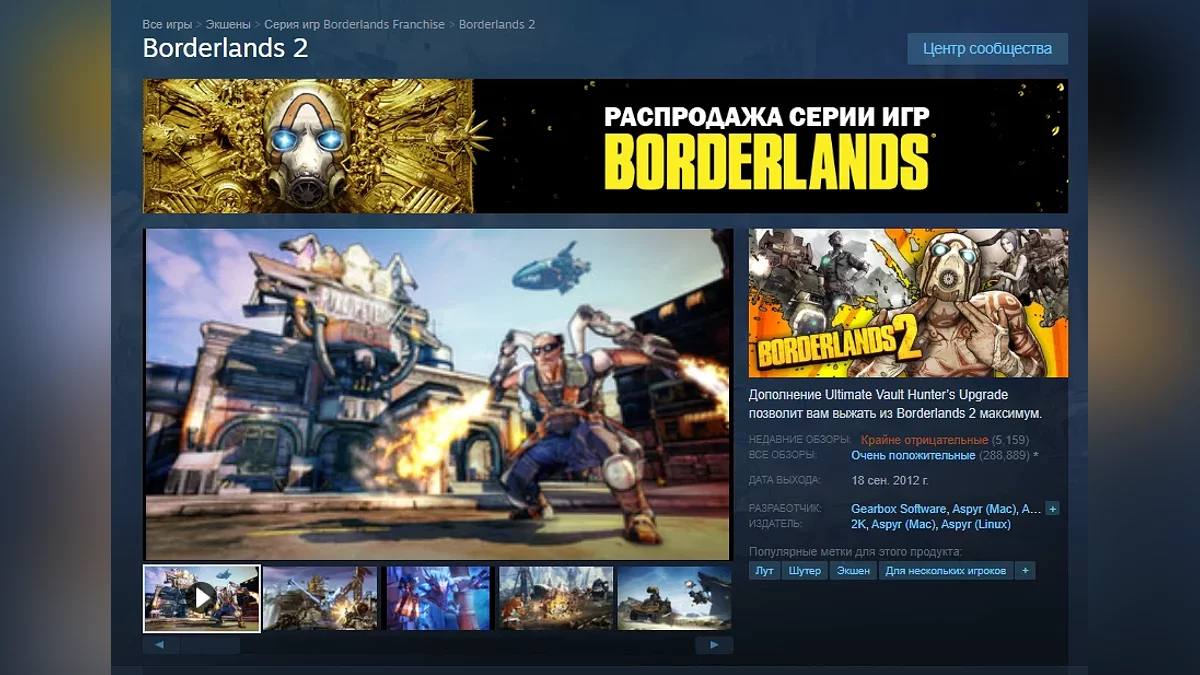This screenshot has width=1200, height=675.
Task: Select the Для нескольких игроков tag
Action: tap(946, 571)
